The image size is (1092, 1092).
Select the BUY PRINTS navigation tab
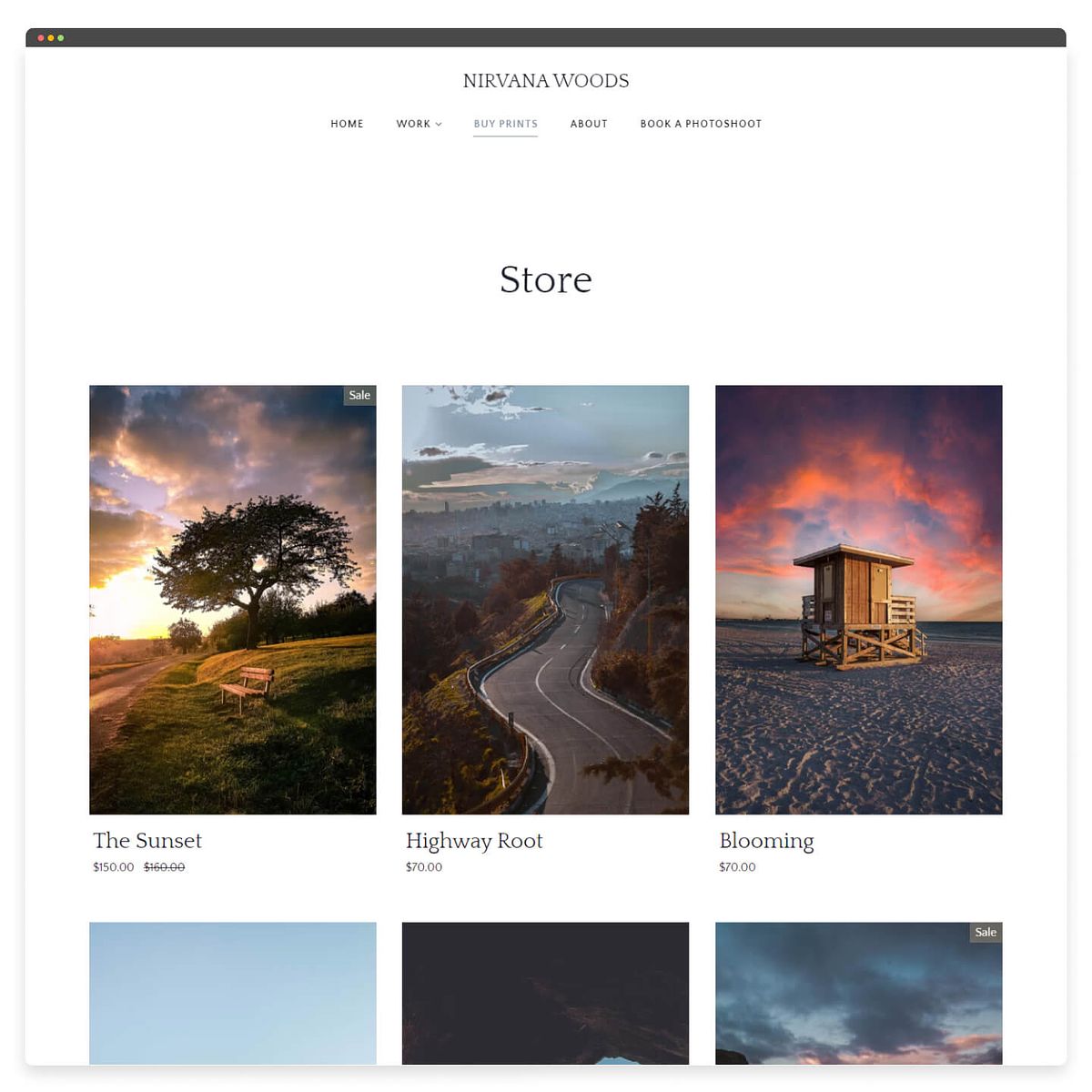505,124
